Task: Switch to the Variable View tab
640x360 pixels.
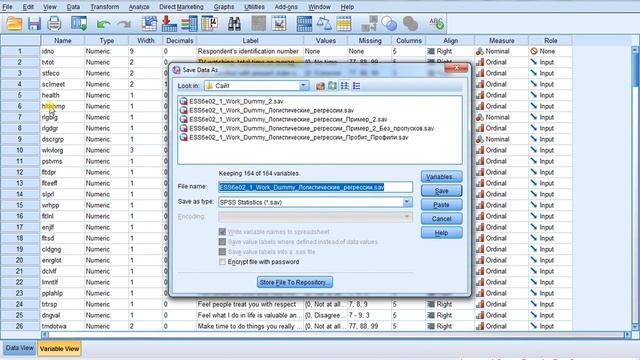Action: [x=59, y=349]
